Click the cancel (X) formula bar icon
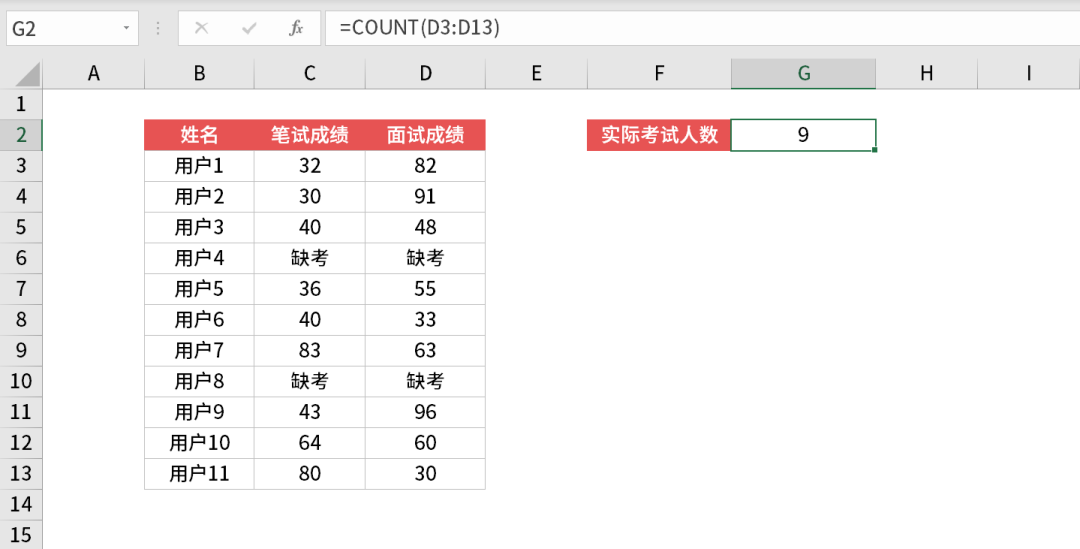 point(201,28)
